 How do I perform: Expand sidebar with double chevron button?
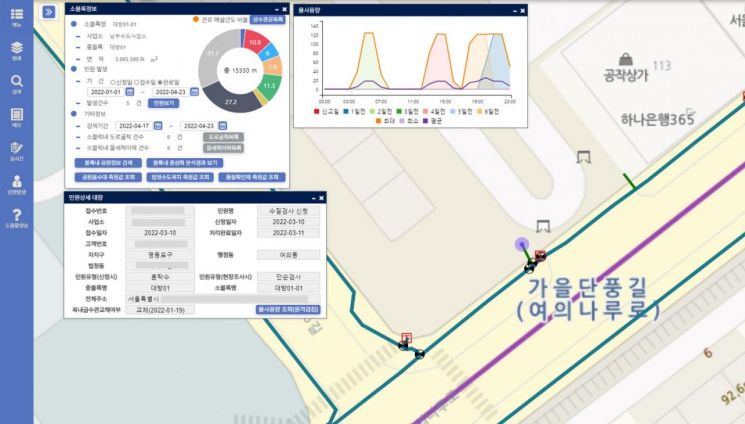click(48, 11)
